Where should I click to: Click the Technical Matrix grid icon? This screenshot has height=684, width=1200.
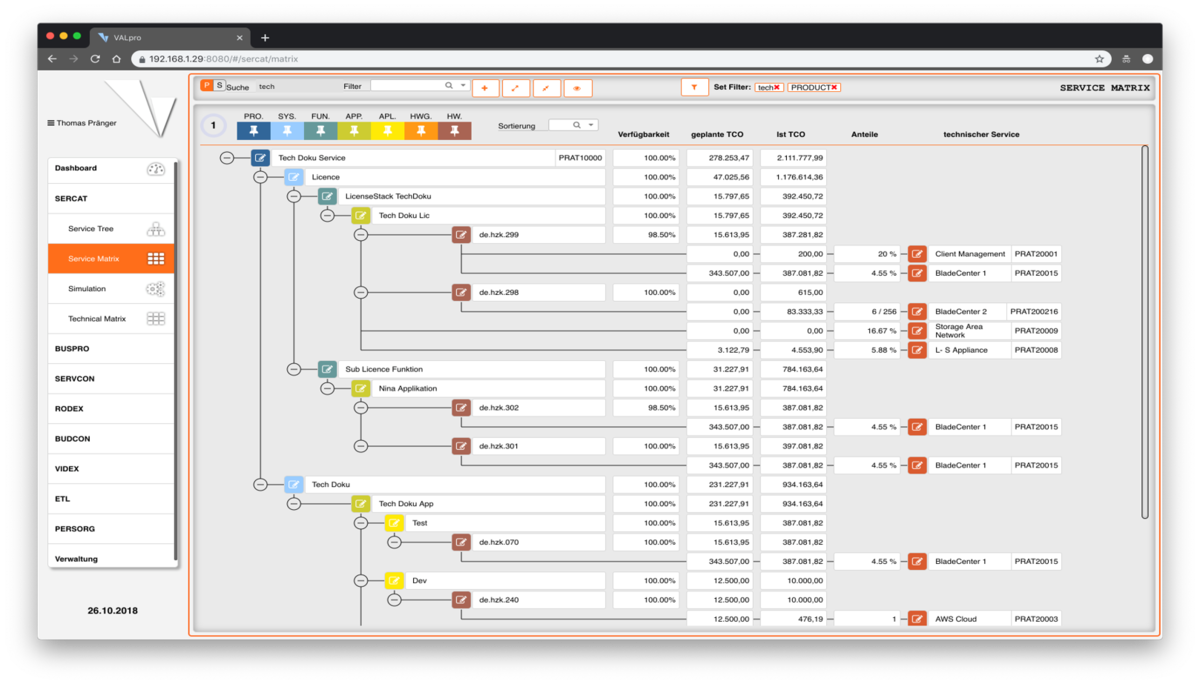(x=156, y=319)
